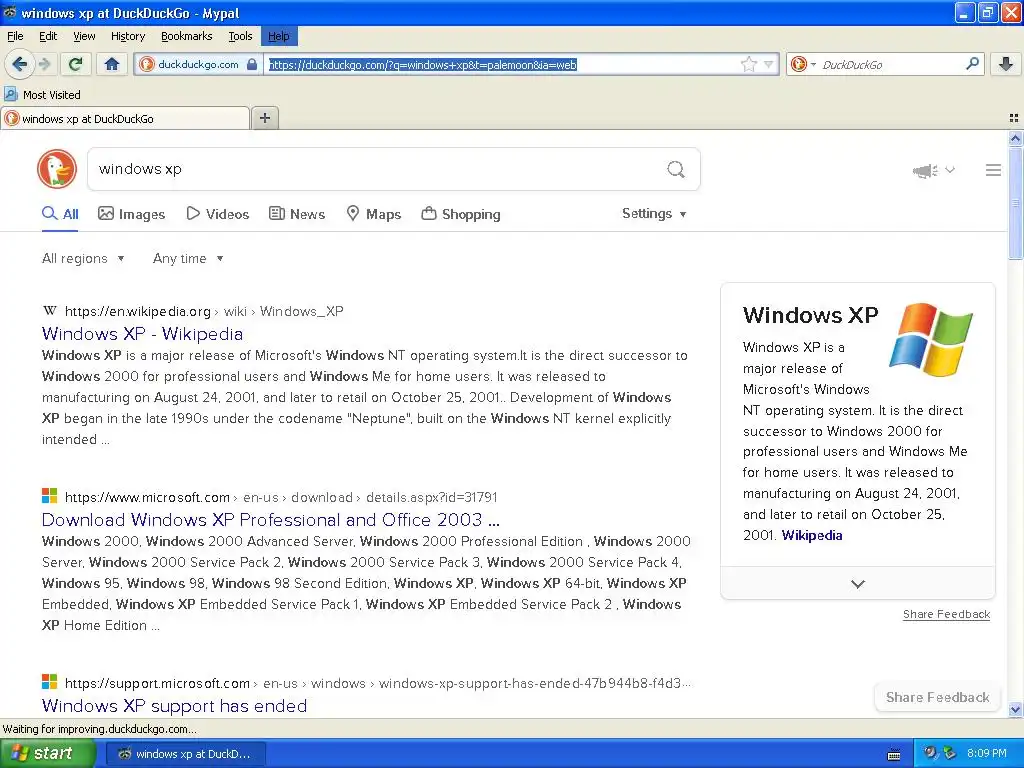This screenshot has width=1024, height=768.
Task: Open the View menu
Action: (x=84, y=36)
